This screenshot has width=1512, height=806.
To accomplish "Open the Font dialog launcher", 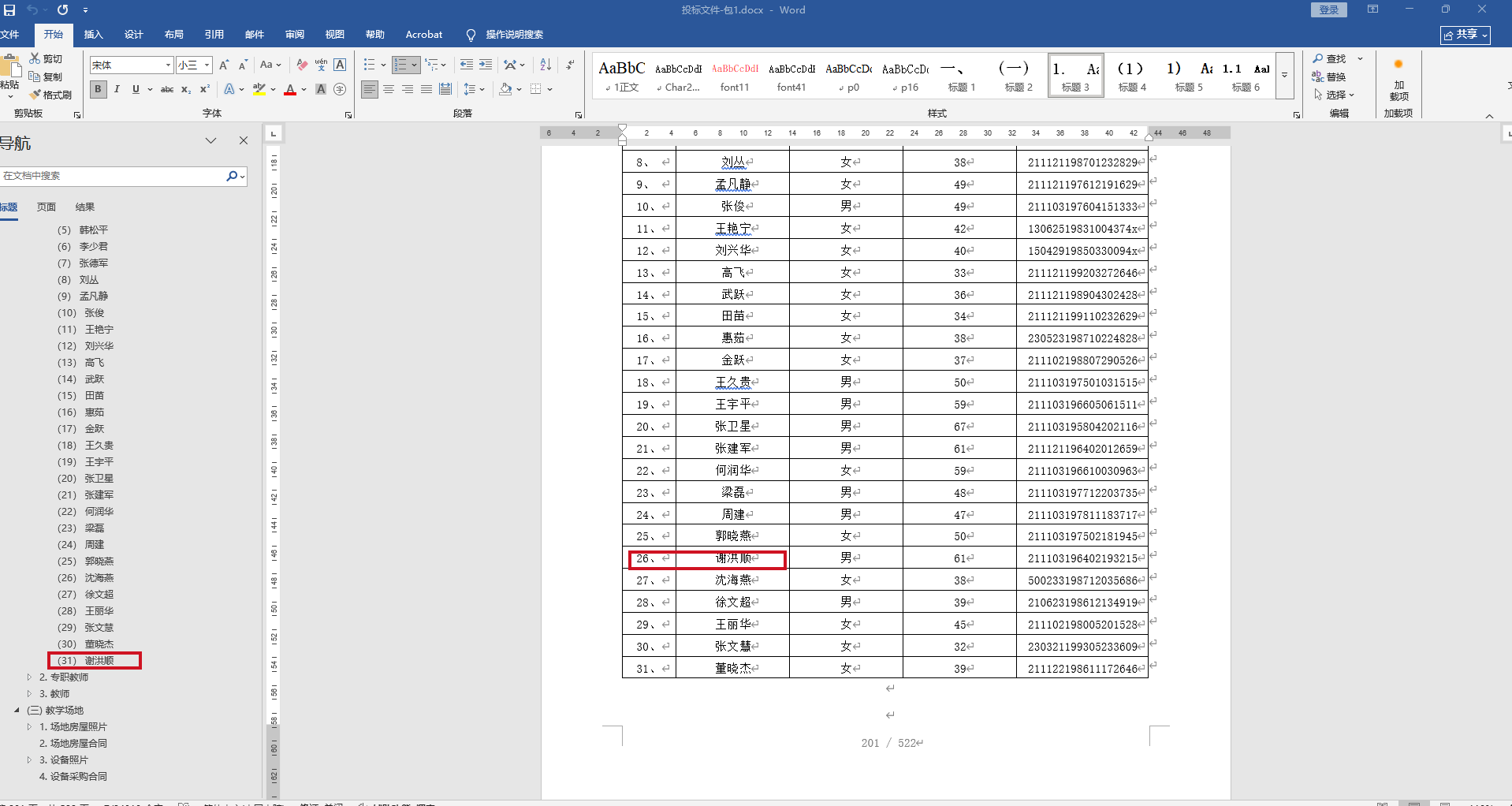I will pyautogui.click(x=348, y=115).
